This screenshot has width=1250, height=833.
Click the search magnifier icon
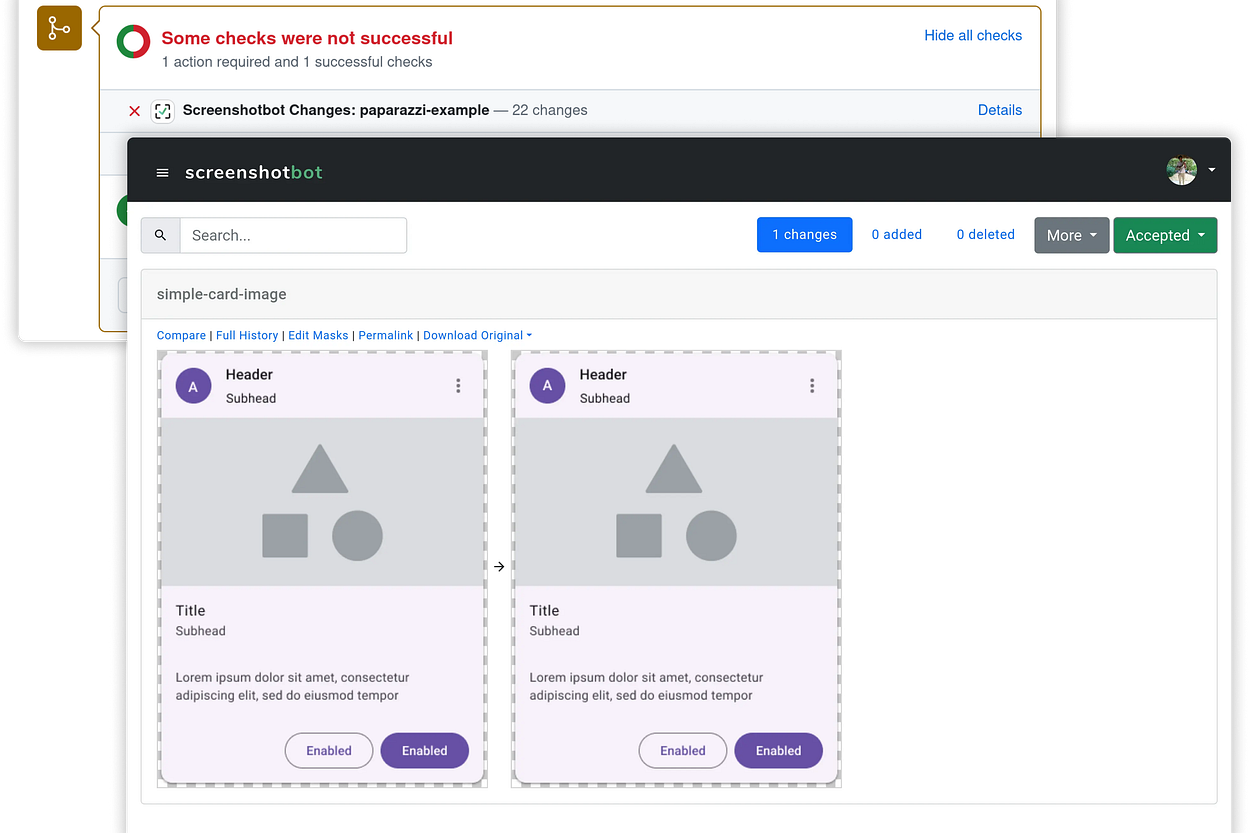click(160, 235)
